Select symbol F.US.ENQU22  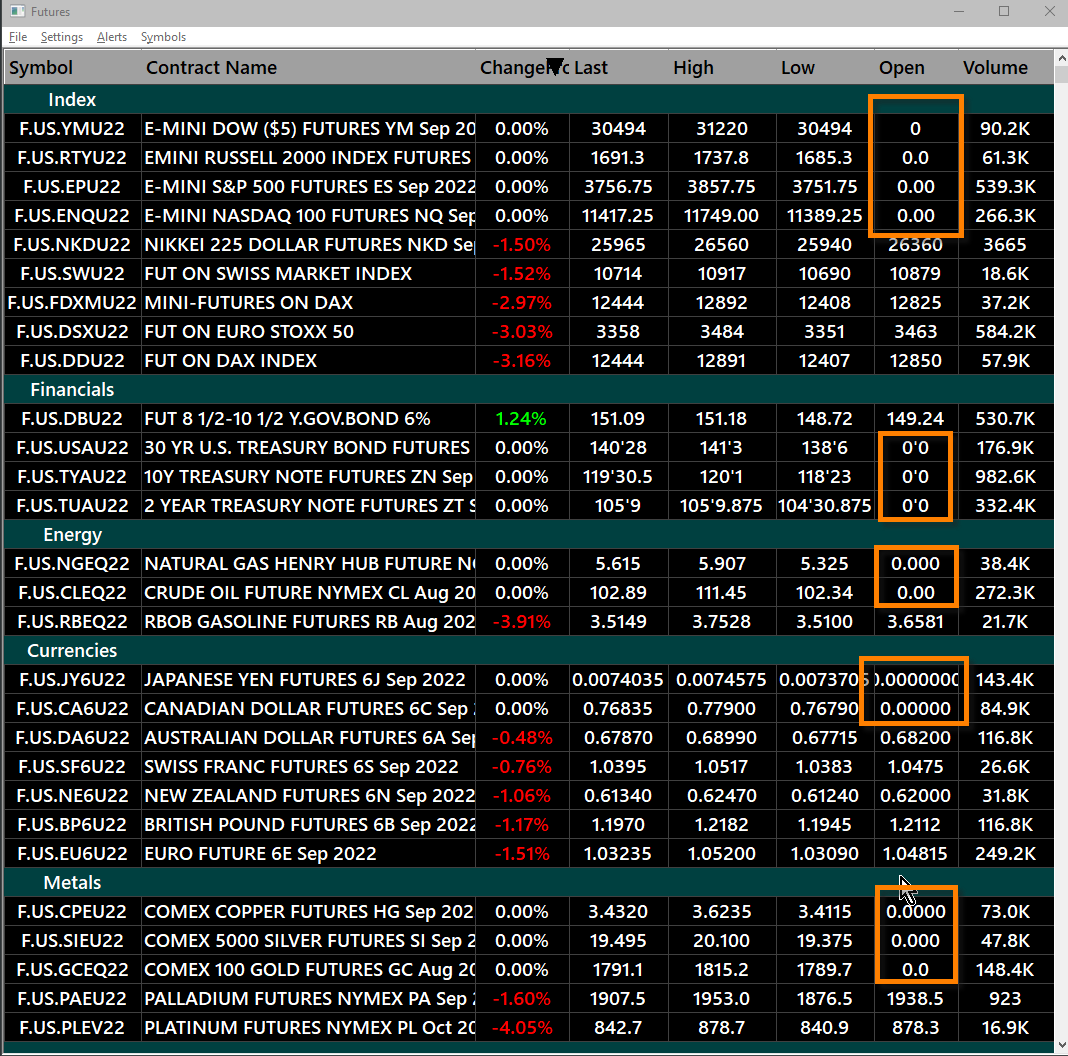tap(72, 216)
